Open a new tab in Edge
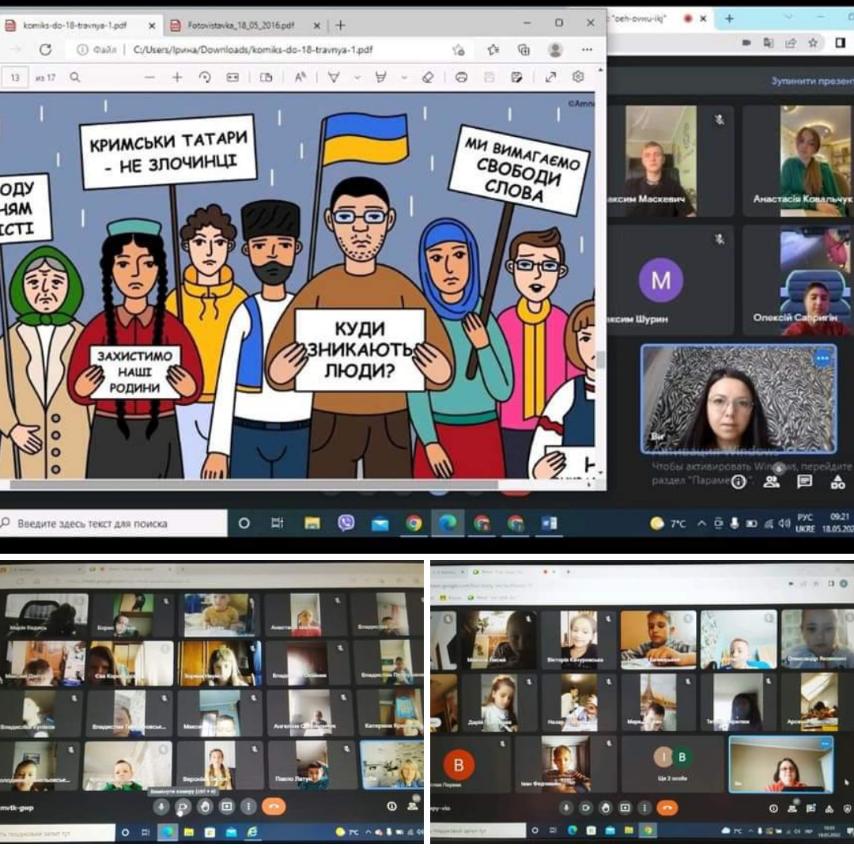This screenshot has width=854, height=848. (x=340, y=25)
